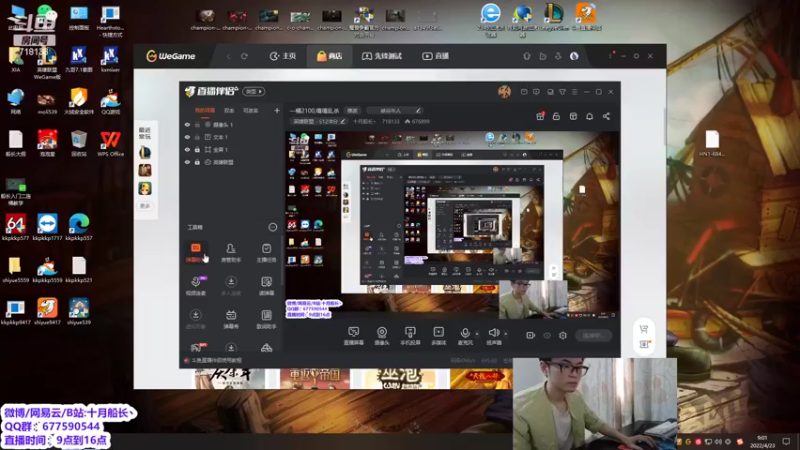This screenshot has width=800, height=450.
Task: Switch to the third scene tab
Action: click(x=250, y=110)
